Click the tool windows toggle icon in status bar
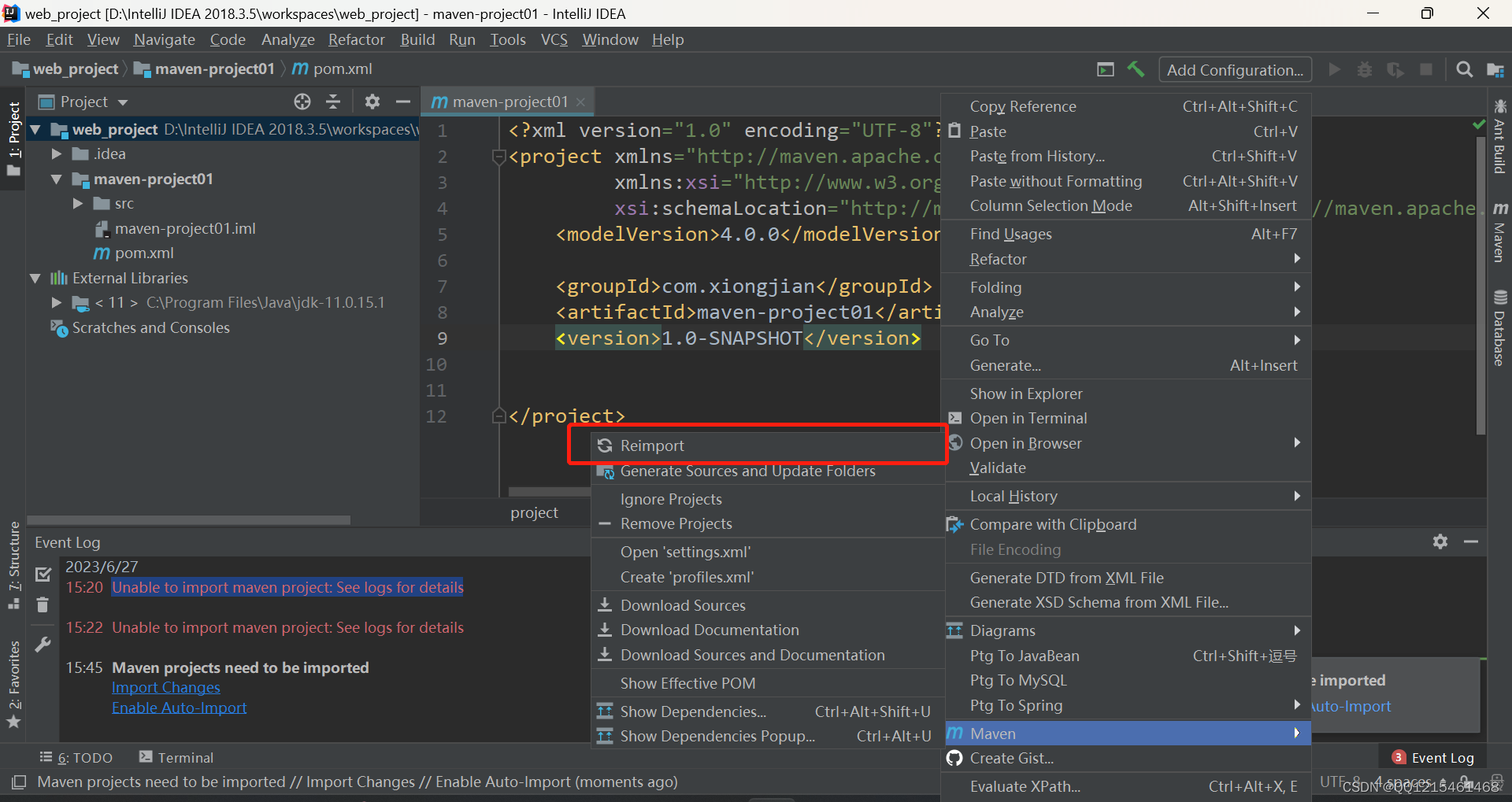The width and height of the screenshot is (1512, 802). (x=19, y=782)
